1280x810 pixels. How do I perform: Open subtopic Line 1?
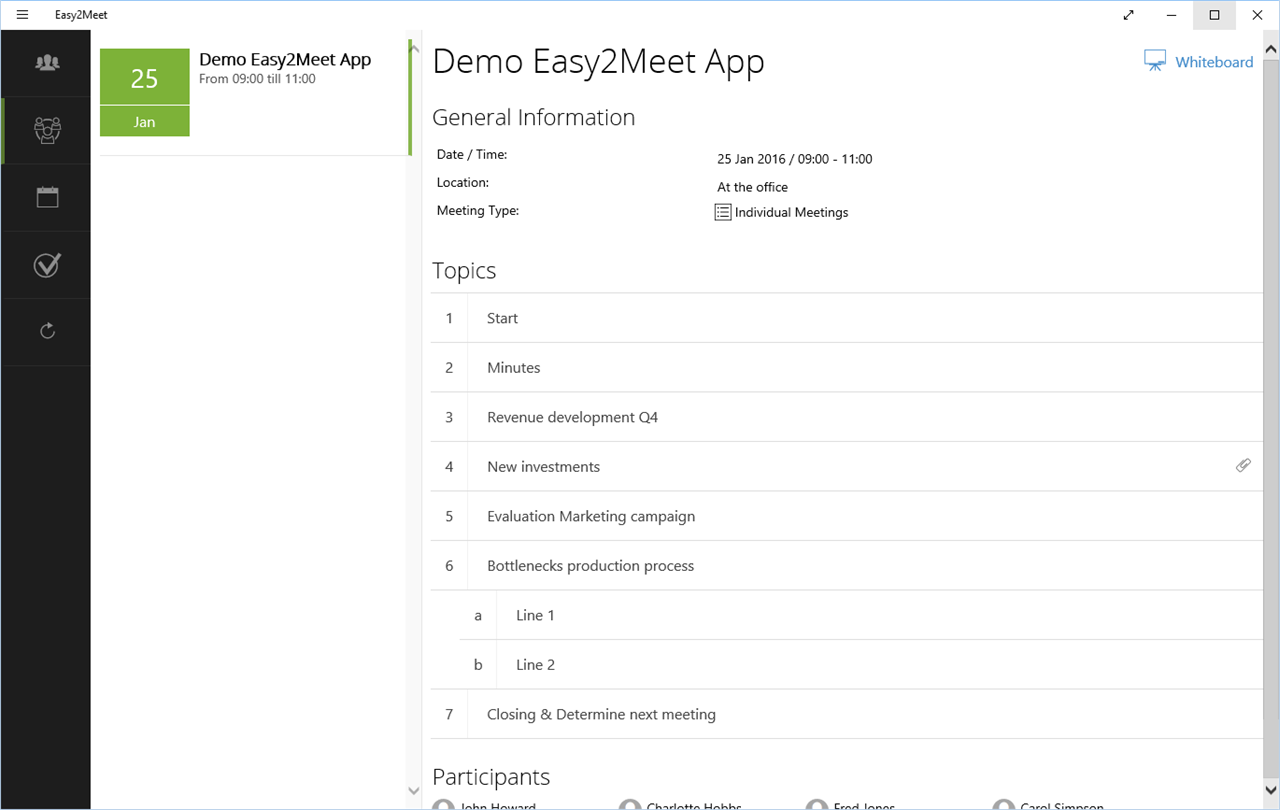click(x=862, y=615)
